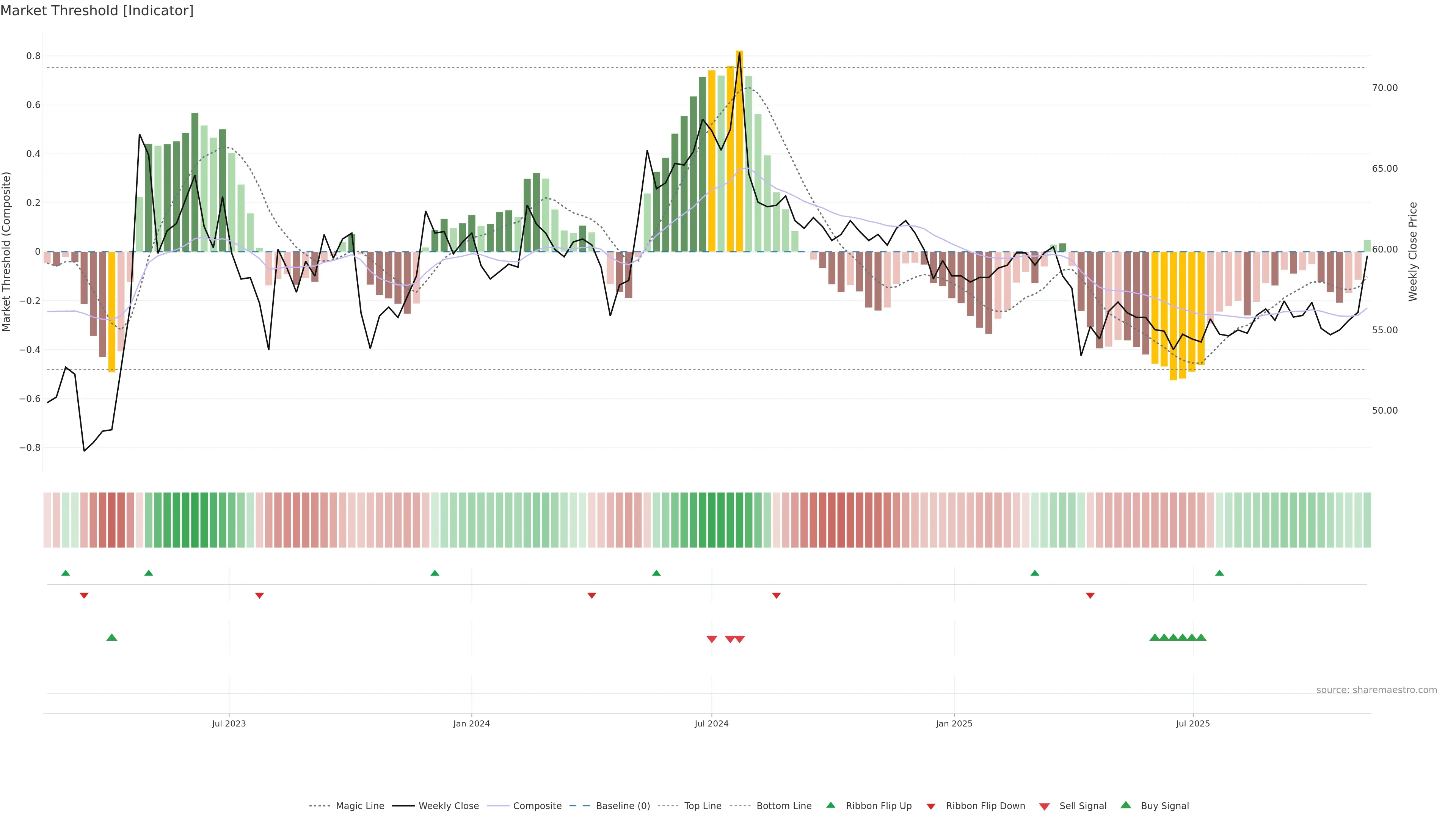1456x819 pixels.
Task: Click the Buy Signal legend entry
Action: [x=1164, y=806]
